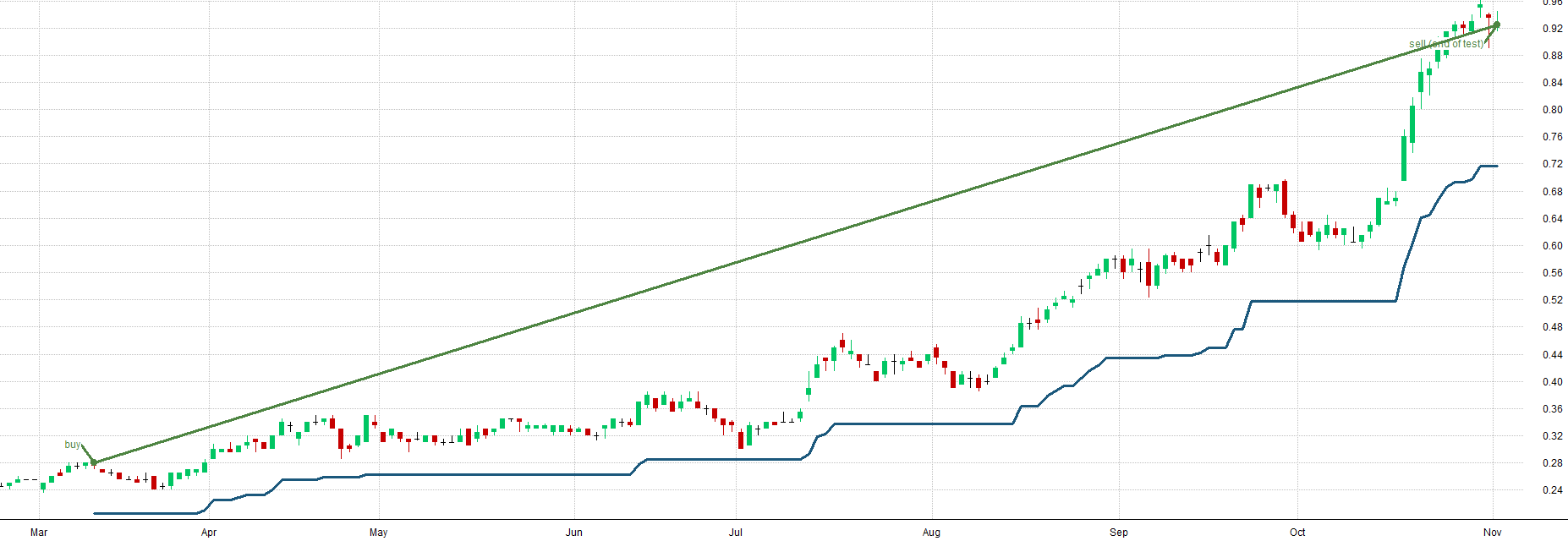Click the 0.60 price axis value
The height and width of the screenshot is (541, 1568).
(1553, 246)
